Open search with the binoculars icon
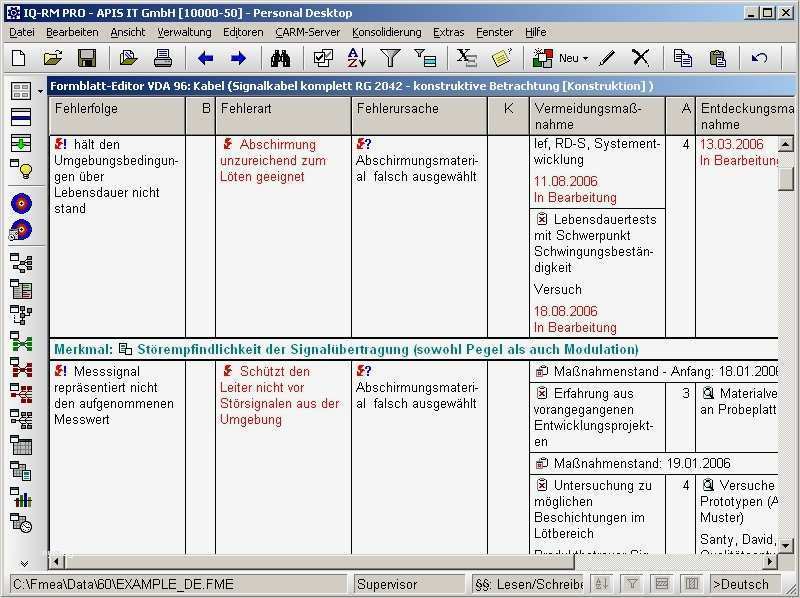800x598 pixels. point(280,58)
